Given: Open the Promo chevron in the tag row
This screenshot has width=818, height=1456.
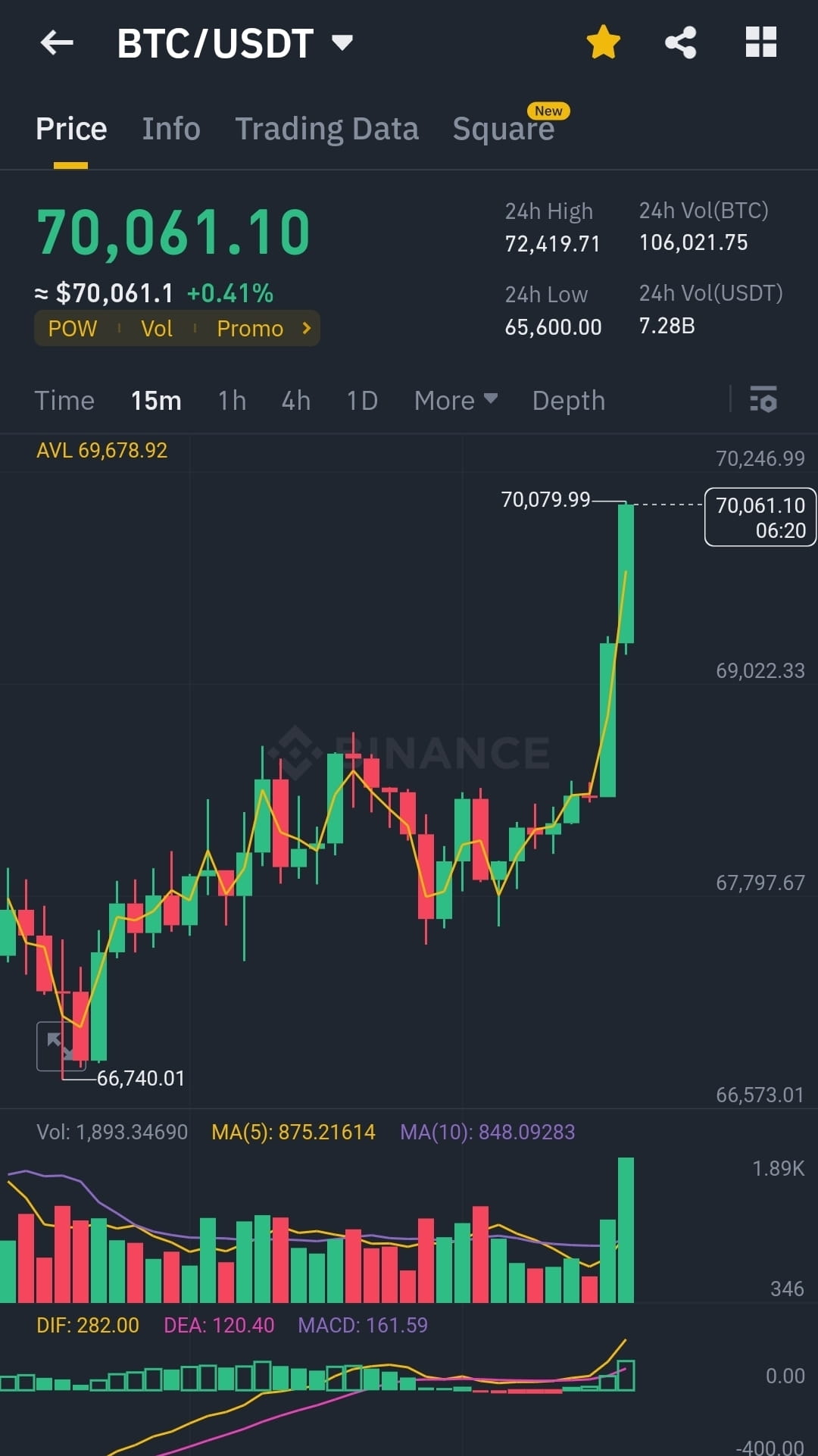Looking at the screenshot, I should [x=305, y=328].
